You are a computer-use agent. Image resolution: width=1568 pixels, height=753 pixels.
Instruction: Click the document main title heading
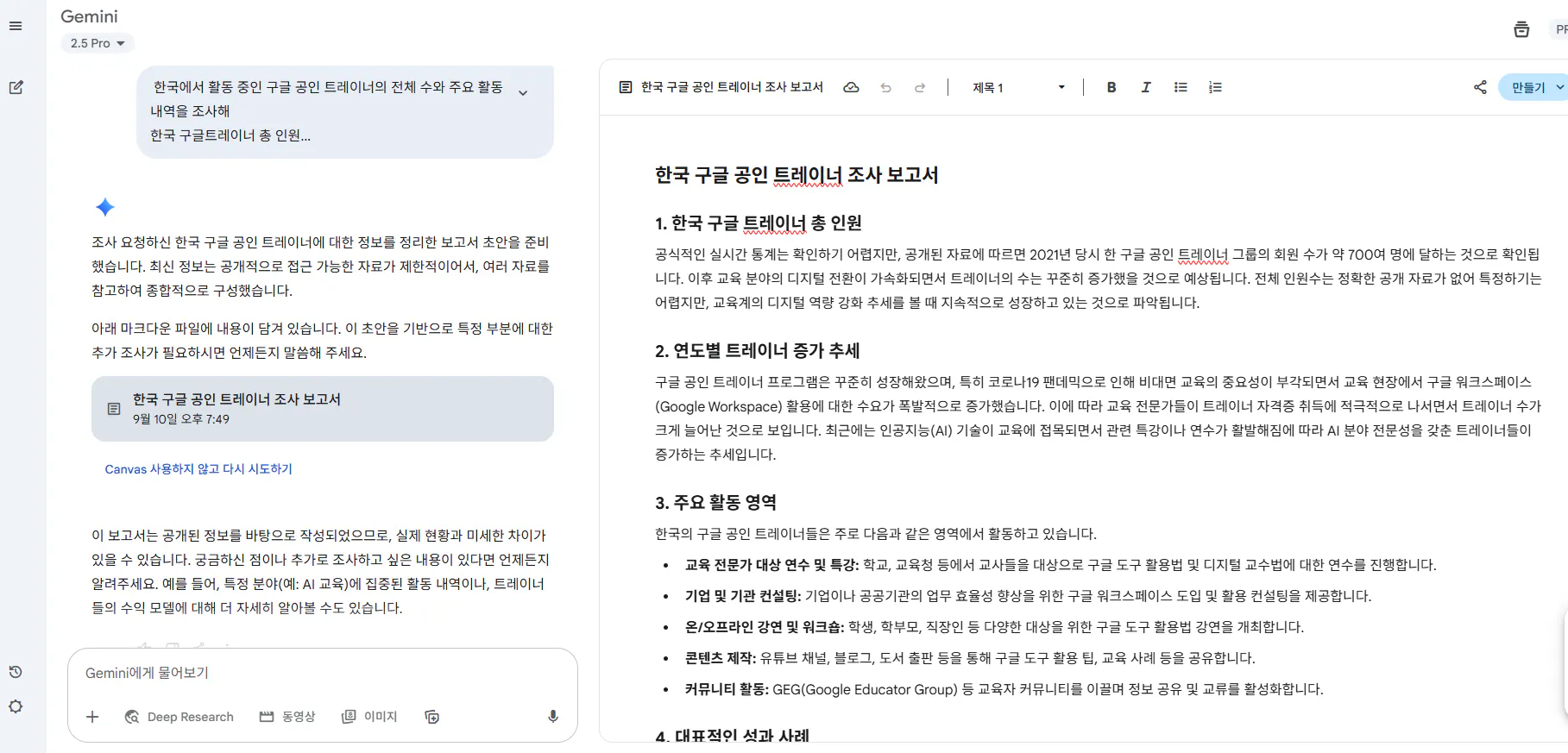[797, 175]
